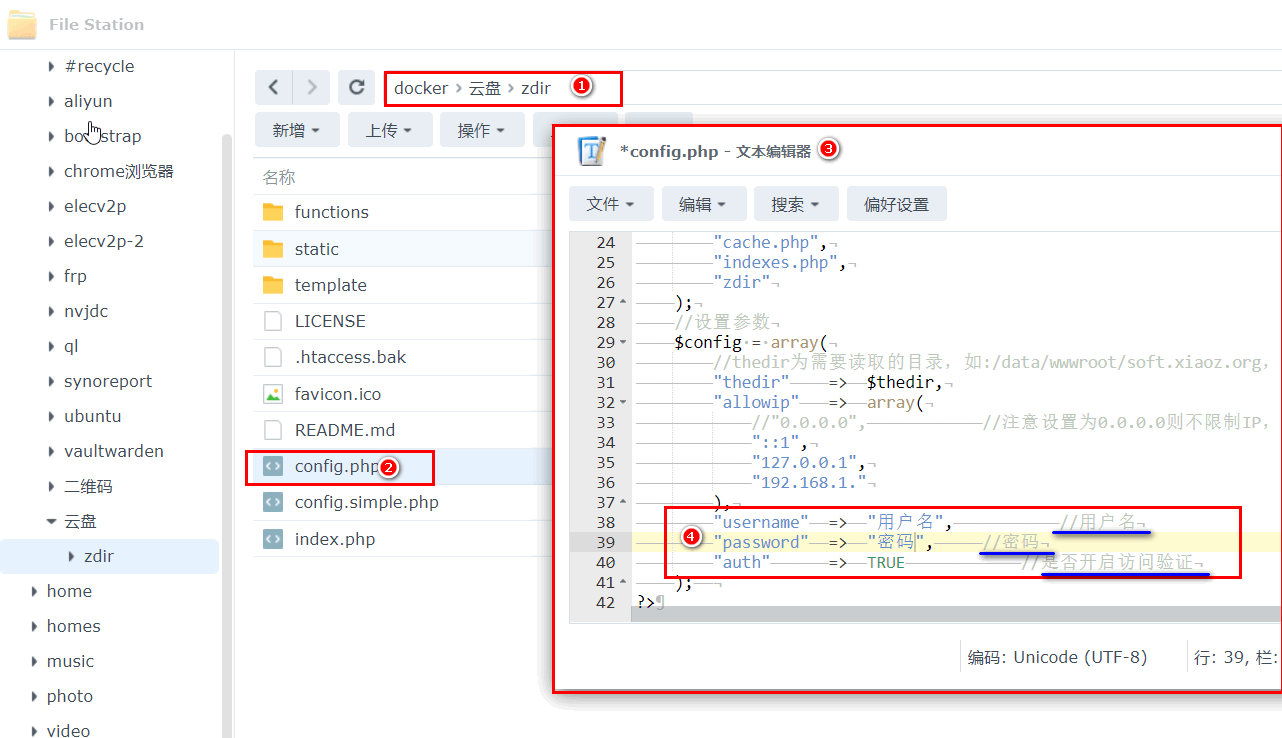
Task: Open the 搜索 menu in editor
Action: [796, 204]
